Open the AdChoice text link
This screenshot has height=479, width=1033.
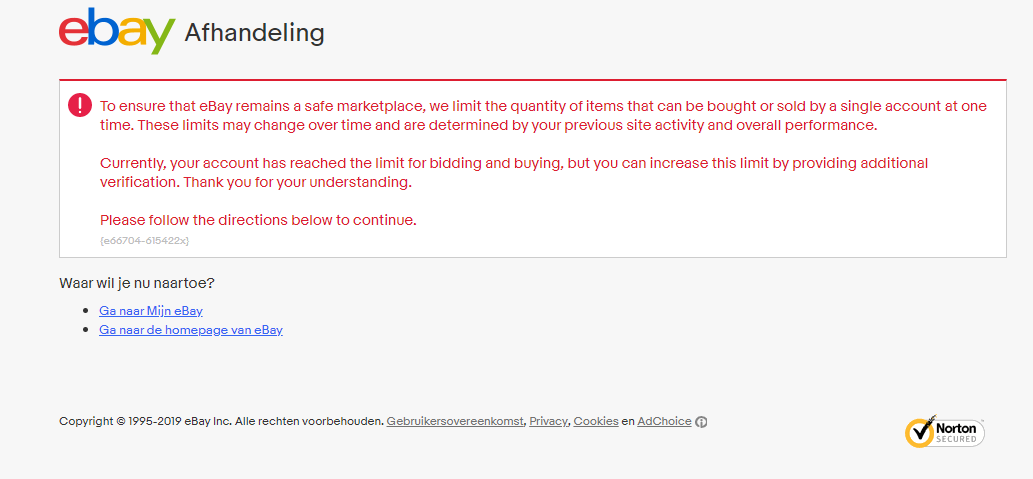[664, 421]
